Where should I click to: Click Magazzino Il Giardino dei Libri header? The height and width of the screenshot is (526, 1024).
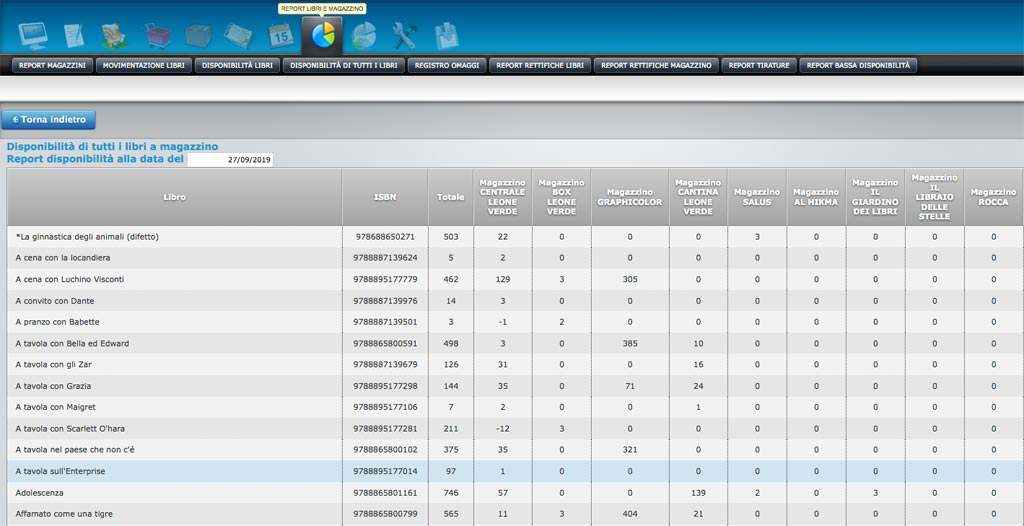pyautogui.click(x=875, y=197)
